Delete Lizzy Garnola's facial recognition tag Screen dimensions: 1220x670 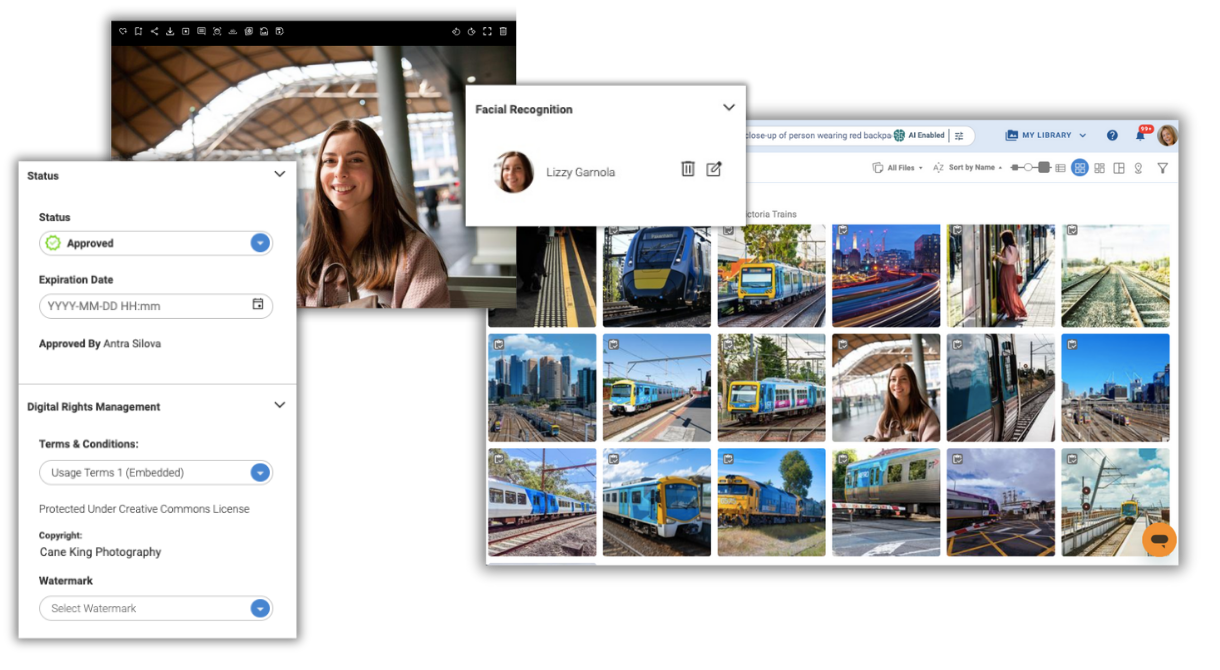click(x=688, y=169)
